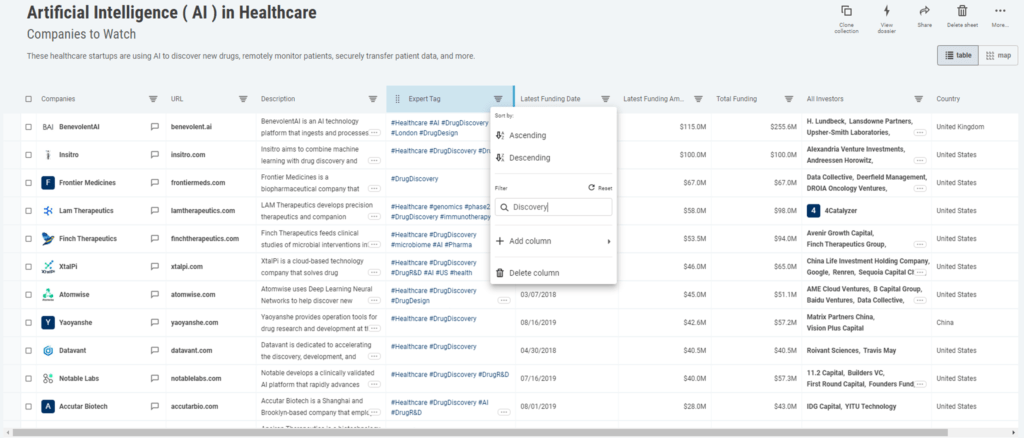1024x438 pixels.
Task: Open the notablelabs.com URL link
Action: [196, 379]
